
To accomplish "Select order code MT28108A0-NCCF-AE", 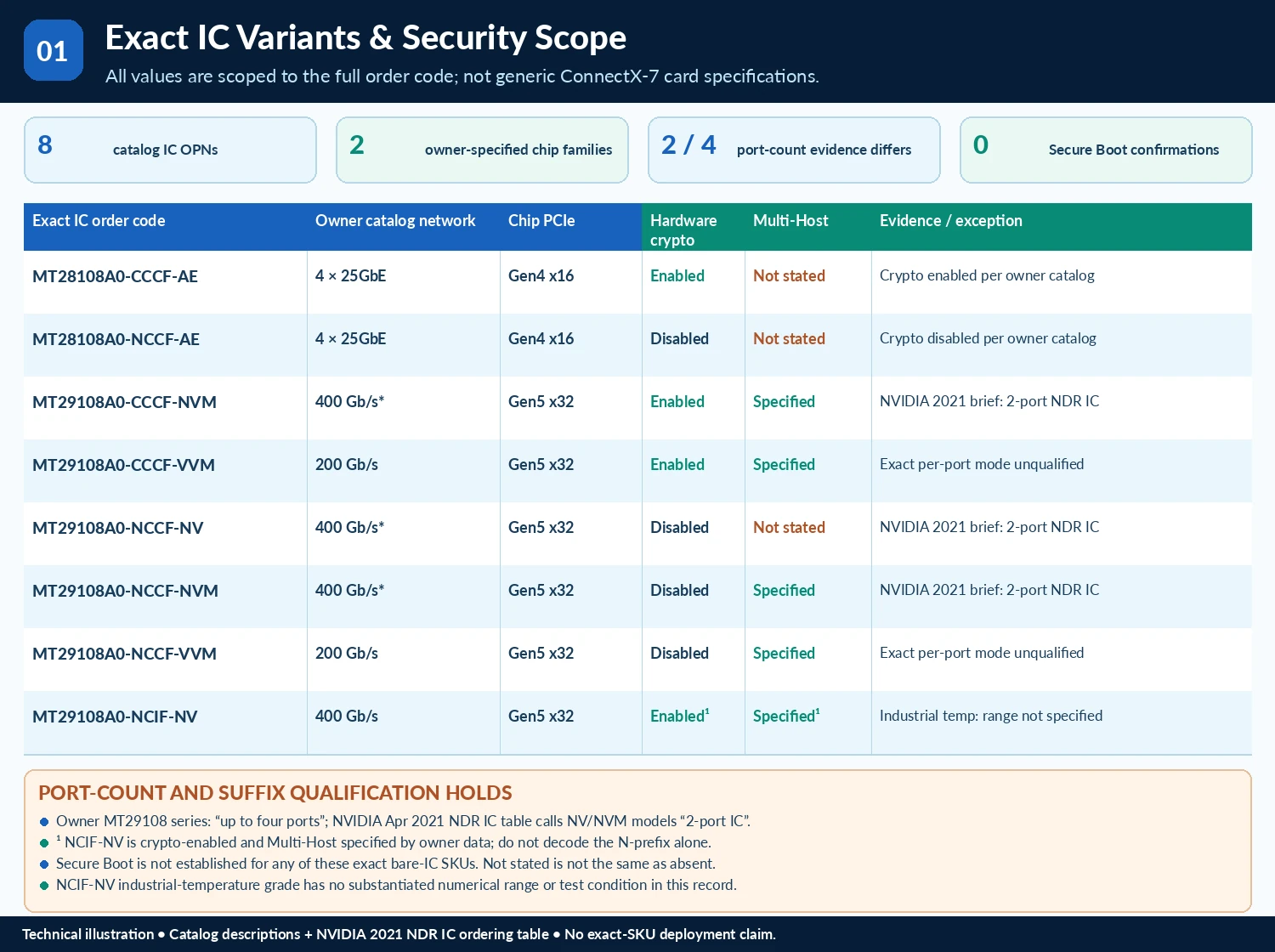I will 116,339.
